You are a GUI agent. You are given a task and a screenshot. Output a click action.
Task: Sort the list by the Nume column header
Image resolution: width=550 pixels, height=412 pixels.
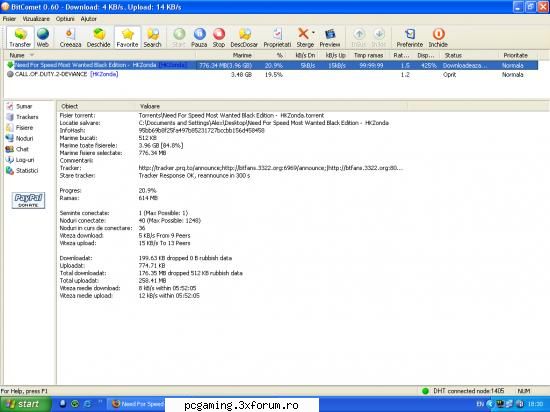[x=17, y=55]
